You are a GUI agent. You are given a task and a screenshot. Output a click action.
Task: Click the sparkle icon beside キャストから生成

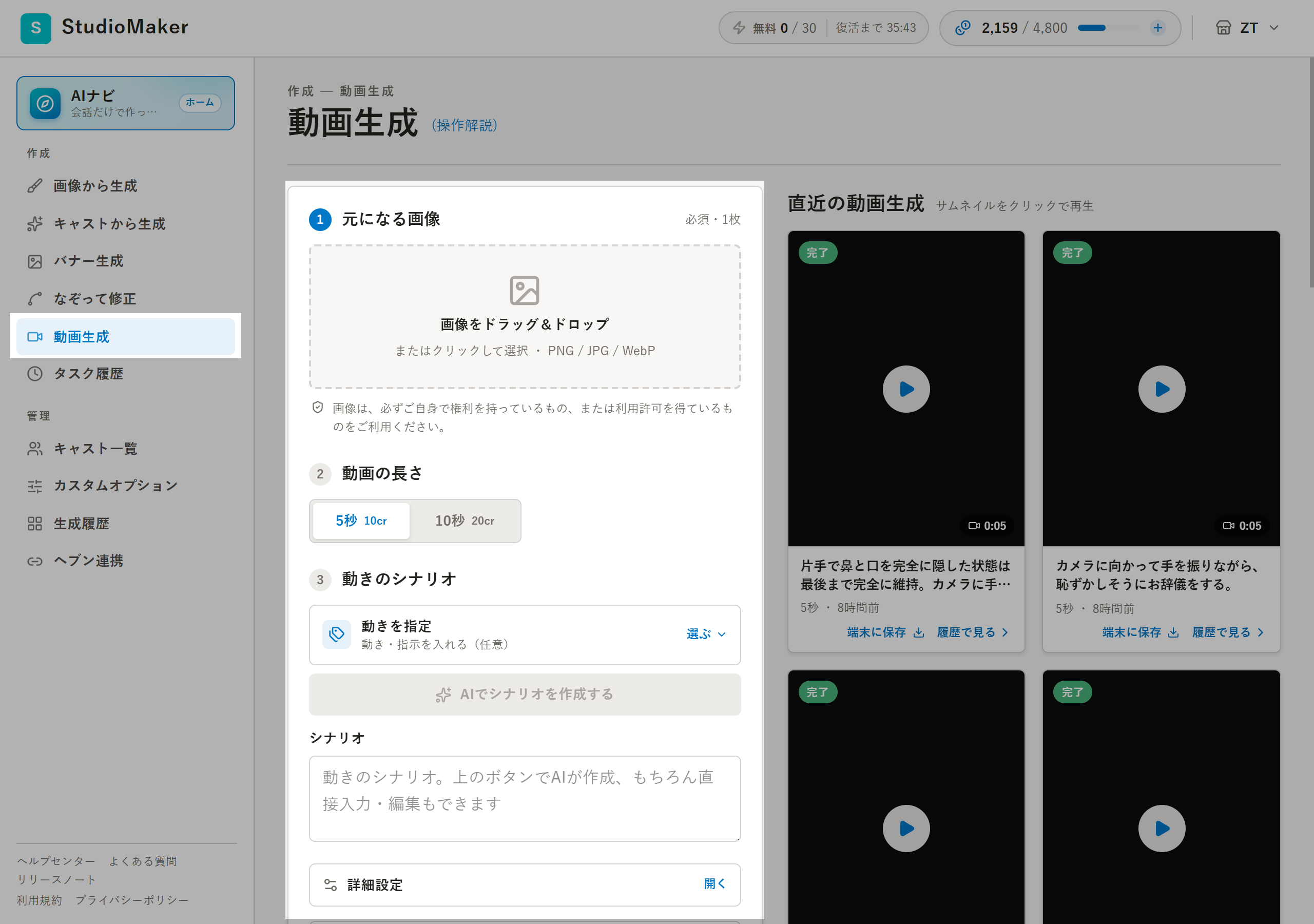tap(35, 224)
